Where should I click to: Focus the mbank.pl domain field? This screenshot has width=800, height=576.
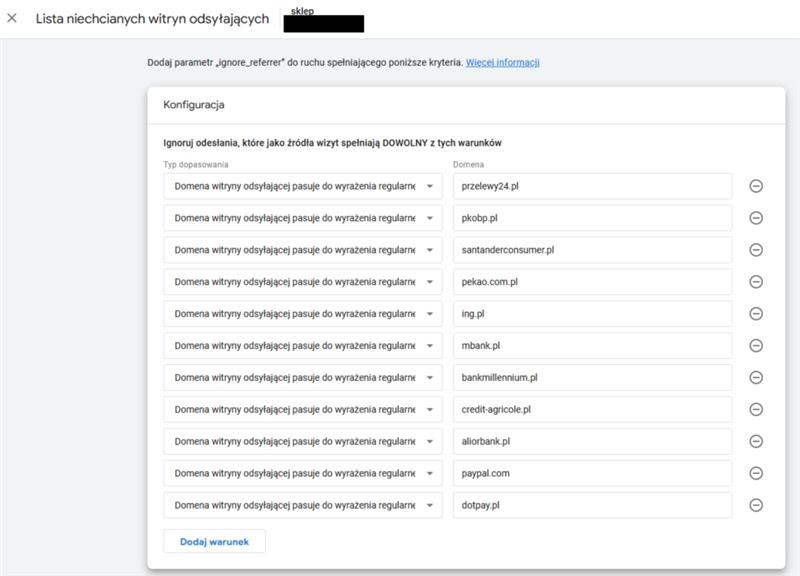pos(591,346)
